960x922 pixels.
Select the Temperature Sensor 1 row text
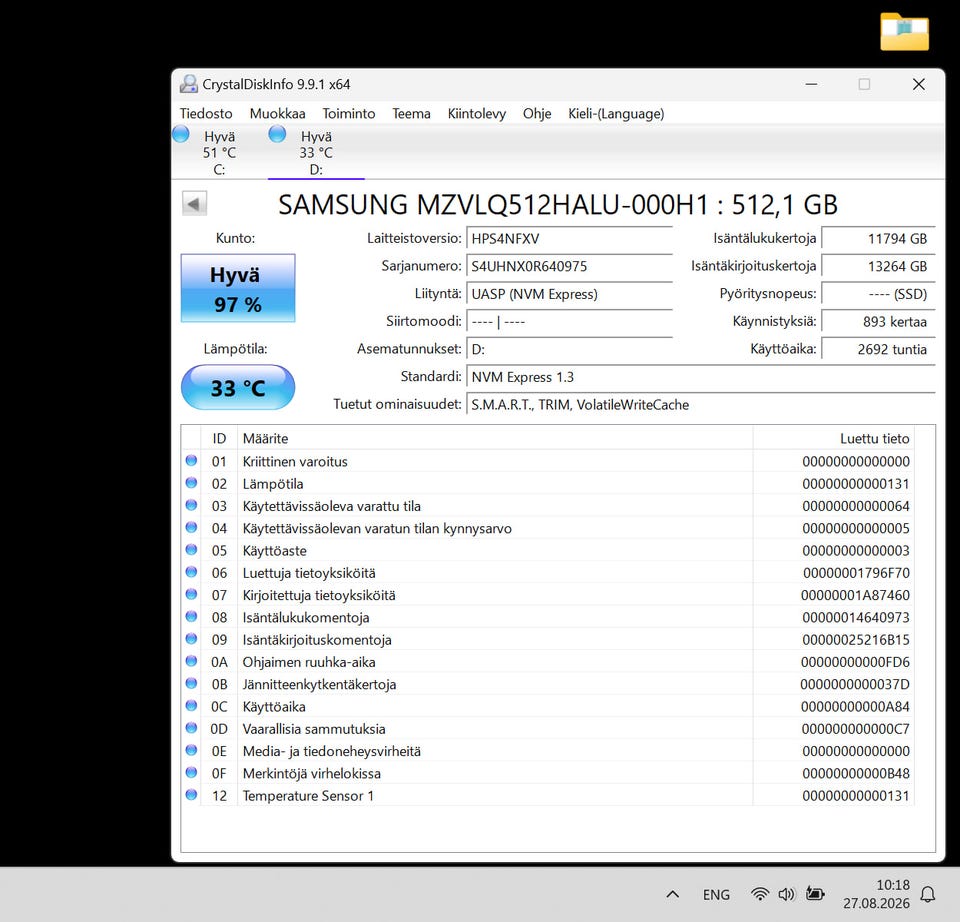308,796
